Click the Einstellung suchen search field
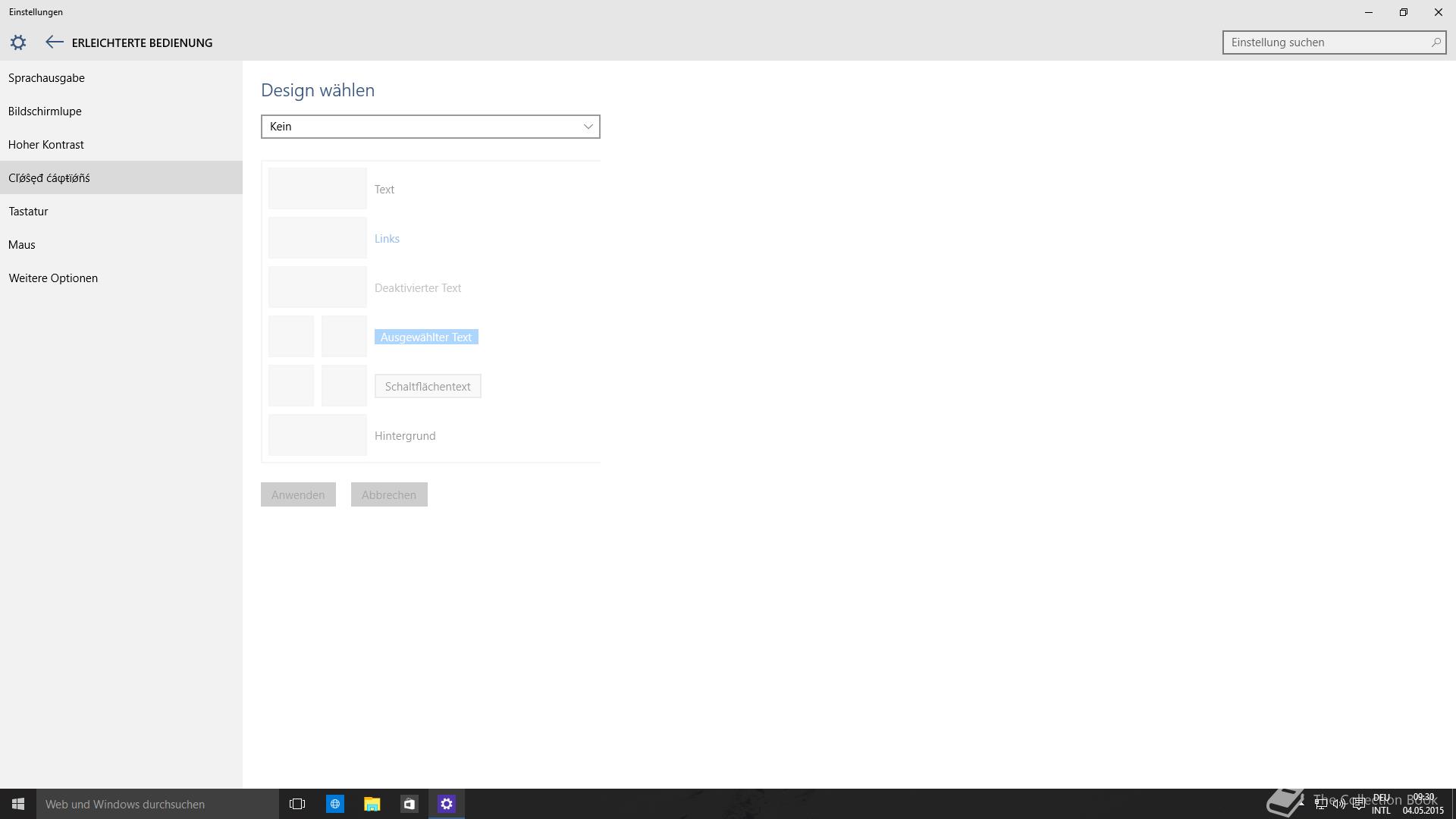Viewport: 1456px width, 819px height. click(1326, 42)
